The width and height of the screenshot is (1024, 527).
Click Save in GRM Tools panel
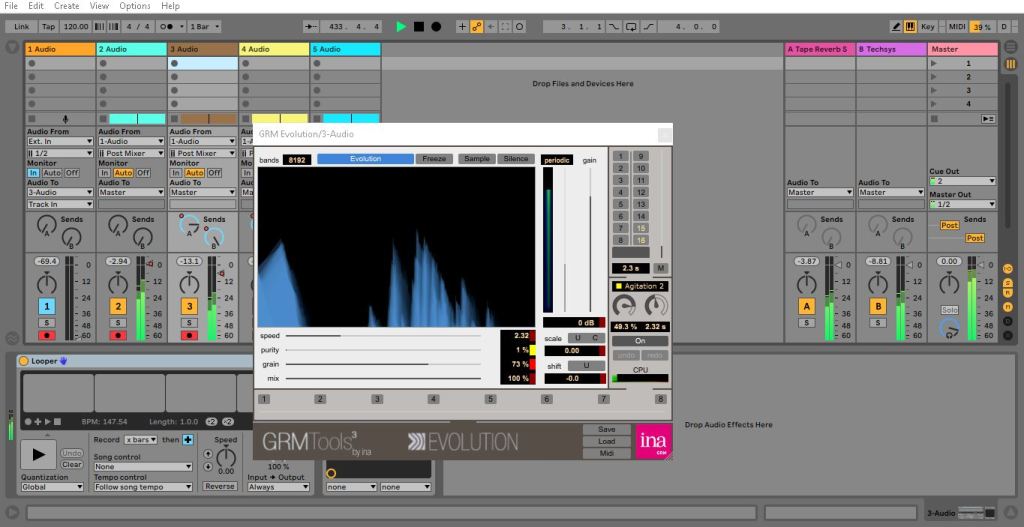click(x=607, y=430)
